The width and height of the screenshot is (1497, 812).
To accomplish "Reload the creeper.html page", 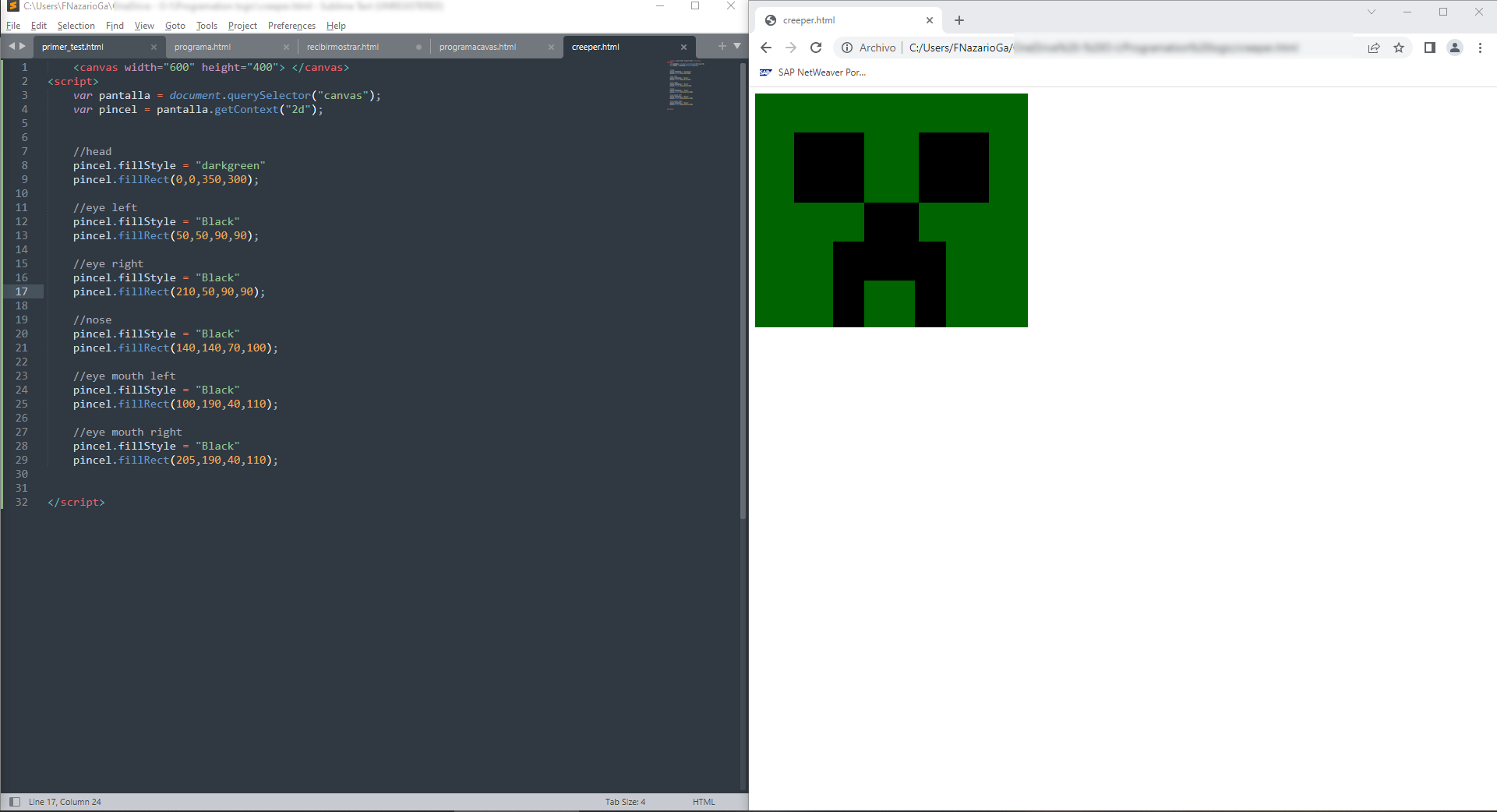I will point(816,48).
